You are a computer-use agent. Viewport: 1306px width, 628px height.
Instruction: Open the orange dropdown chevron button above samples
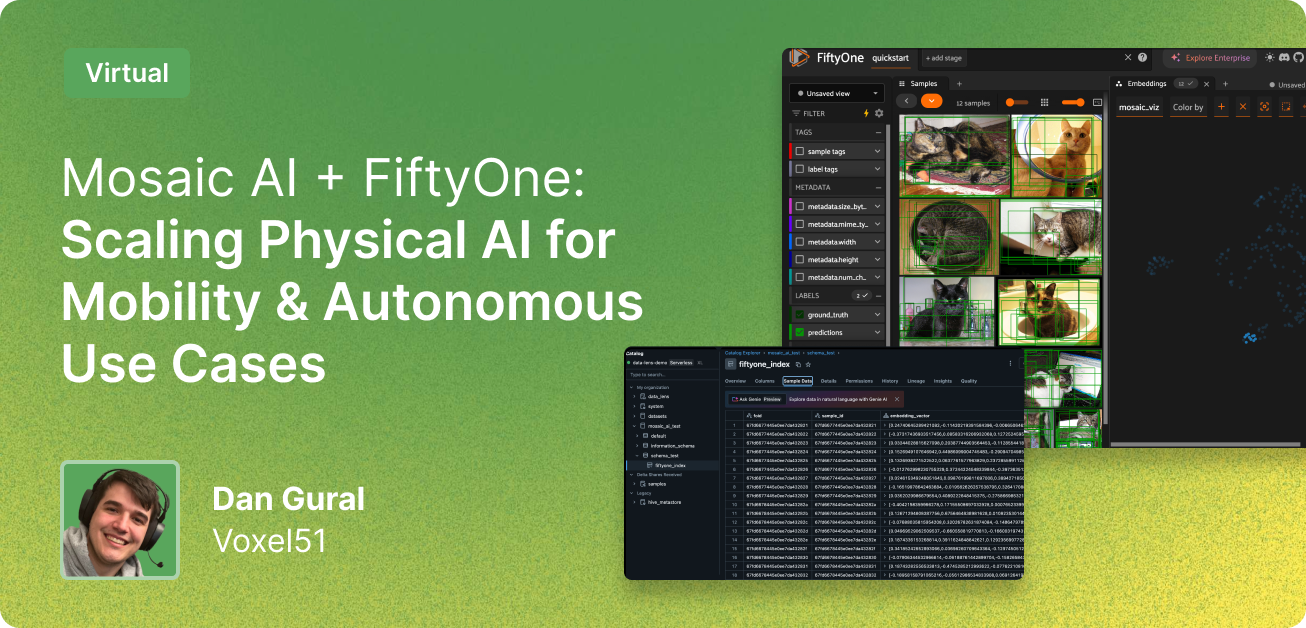[932, 101]
